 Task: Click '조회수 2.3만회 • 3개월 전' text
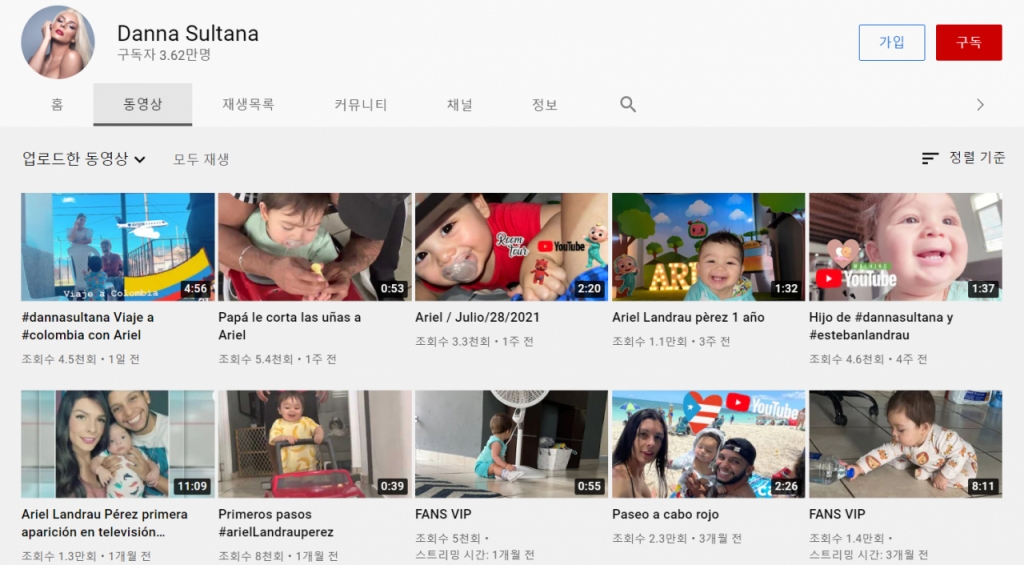(x=677, y=539)
